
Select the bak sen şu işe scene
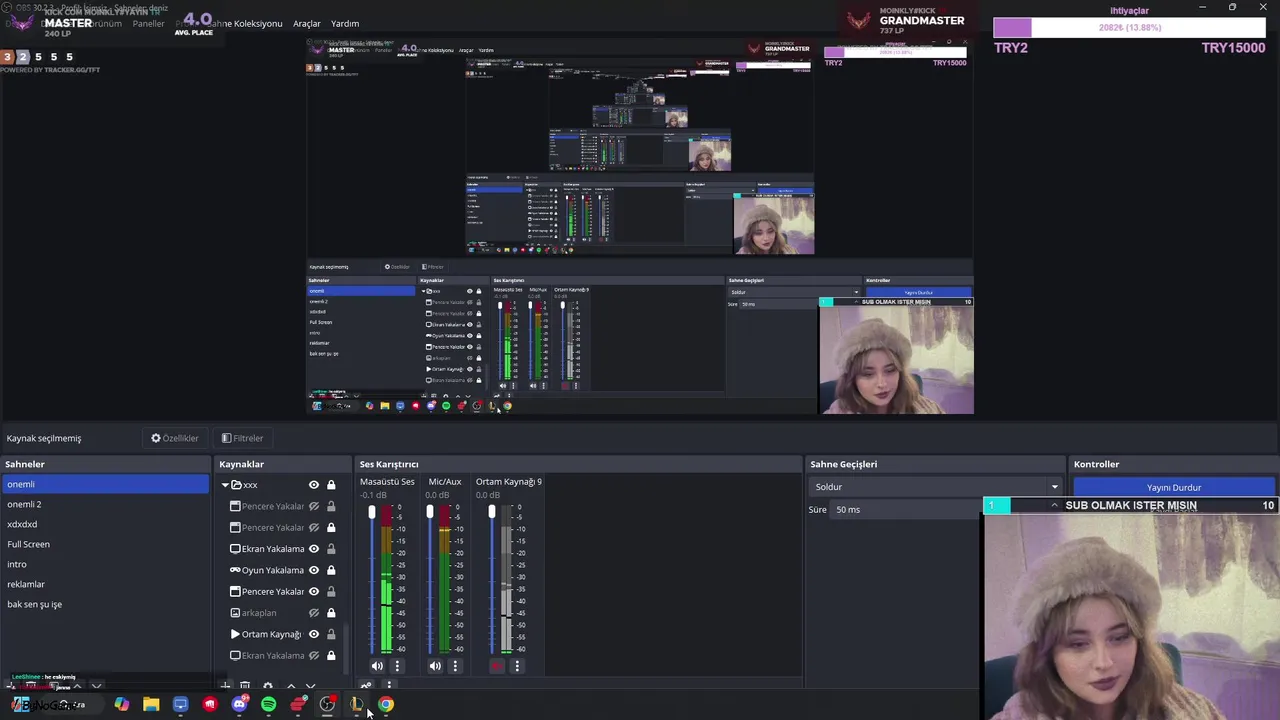pos(105,604)
